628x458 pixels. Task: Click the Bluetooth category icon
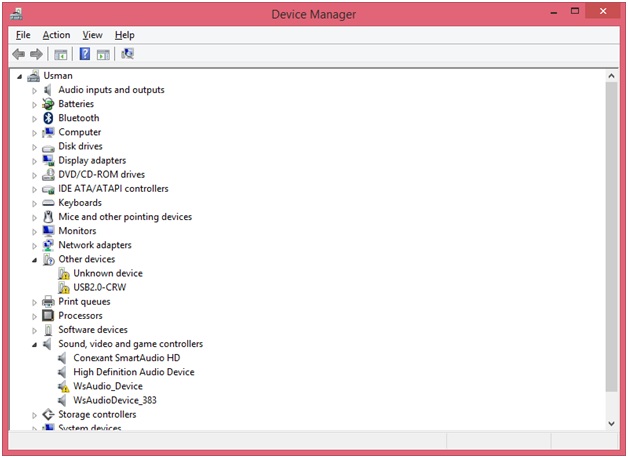tap(48, 118)
